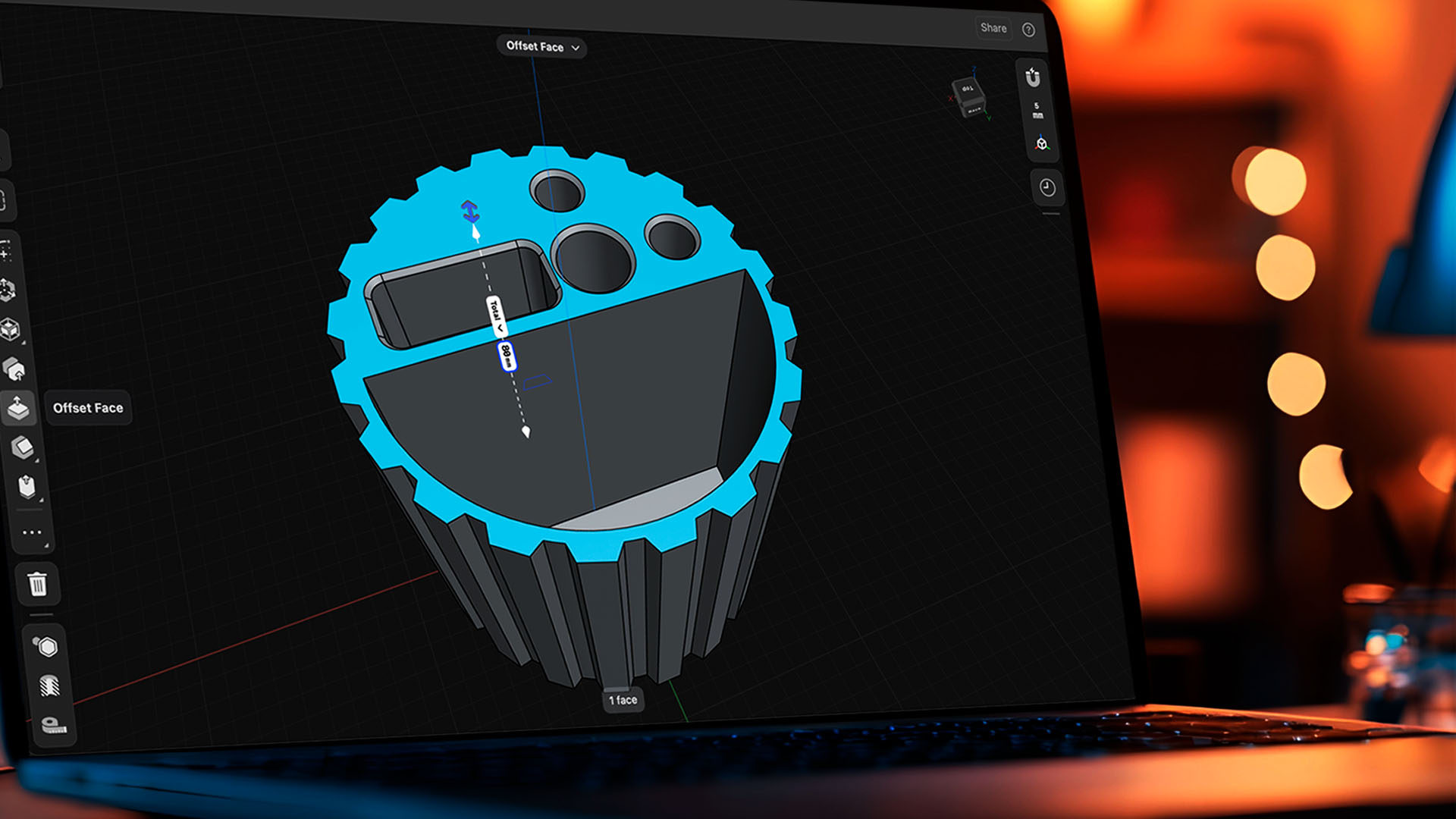Viewport: 1456px width, 819px height.
Task: Toggle the magnet snapping button
Action: coord(1032,77)
